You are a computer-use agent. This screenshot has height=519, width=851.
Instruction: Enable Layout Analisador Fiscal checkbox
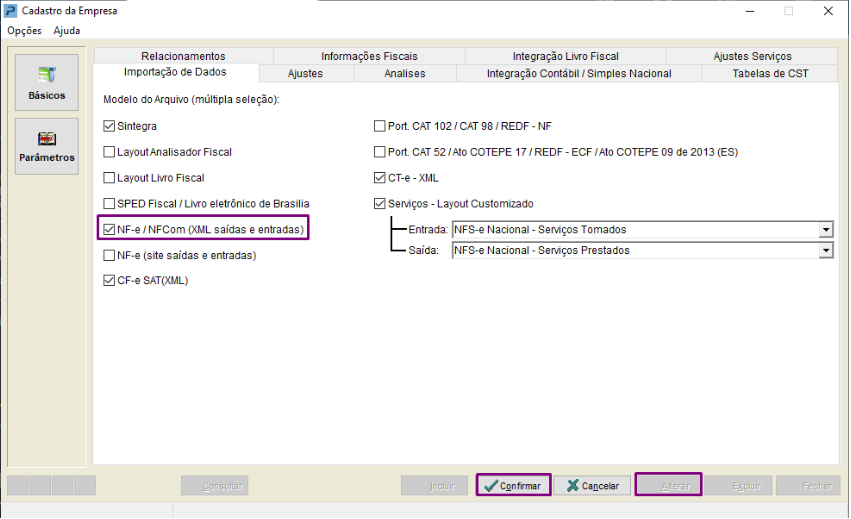[109, 152]
